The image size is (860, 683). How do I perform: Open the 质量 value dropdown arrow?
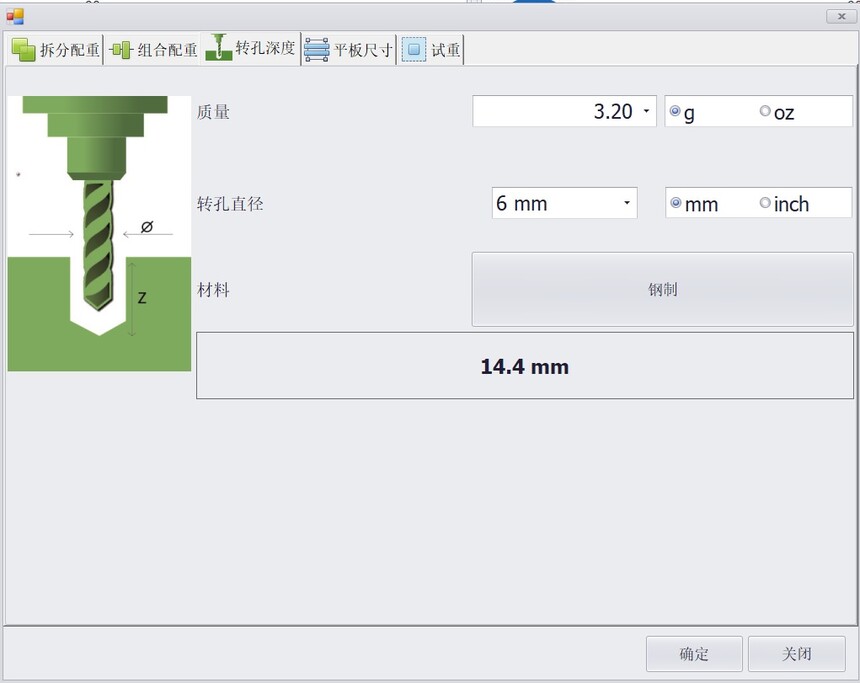pyautogui.click(x=646, y=112)
